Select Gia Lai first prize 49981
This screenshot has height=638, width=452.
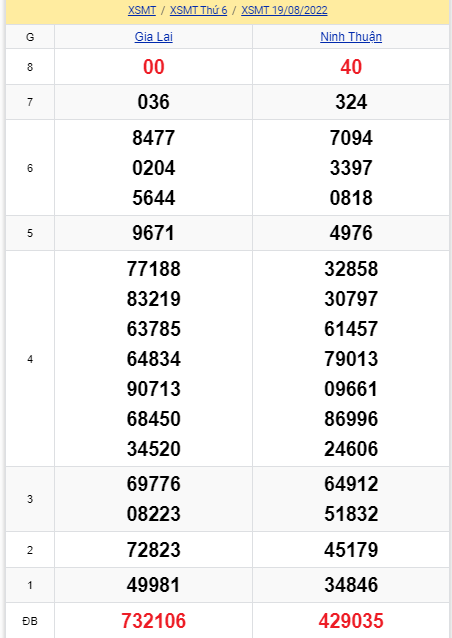tap(154, 585)
